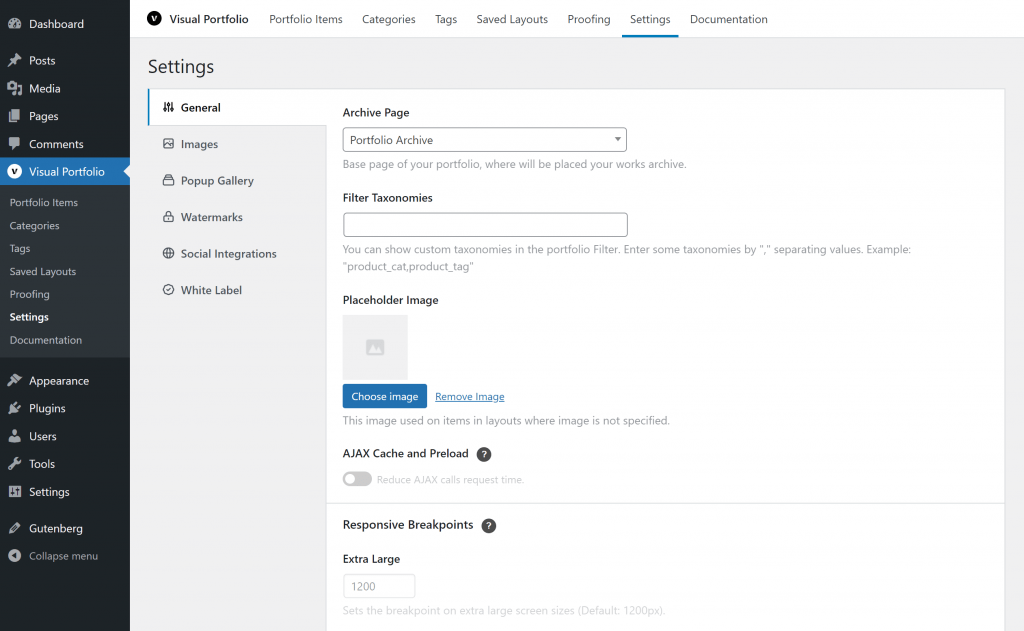Open Saved Layouts in sidebar submenu
Viewport: 1024px width, 631px height.
(42, 271)
